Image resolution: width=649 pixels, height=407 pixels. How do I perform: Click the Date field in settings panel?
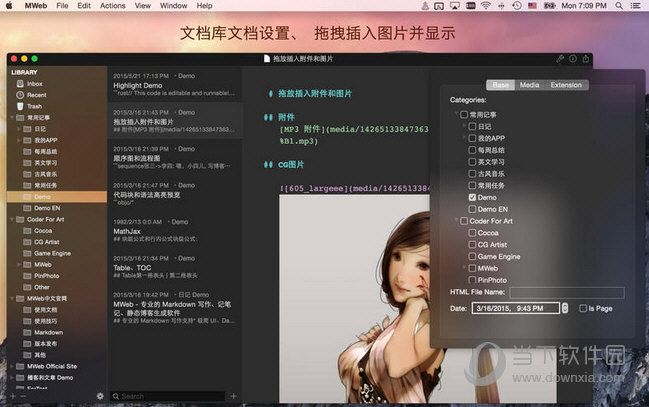point(516,308)
